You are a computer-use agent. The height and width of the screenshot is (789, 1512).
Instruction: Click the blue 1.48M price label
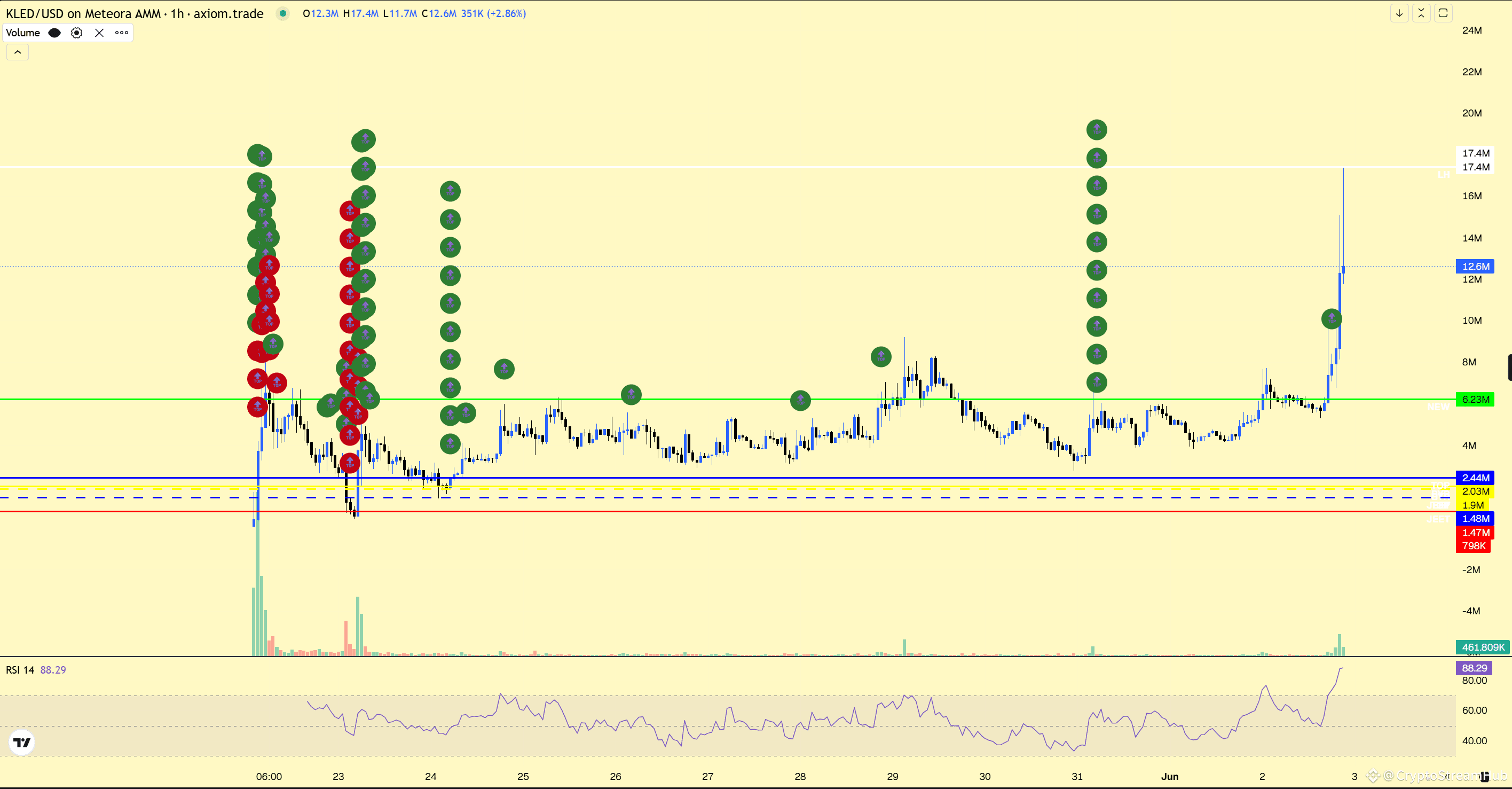(1475, 518)
